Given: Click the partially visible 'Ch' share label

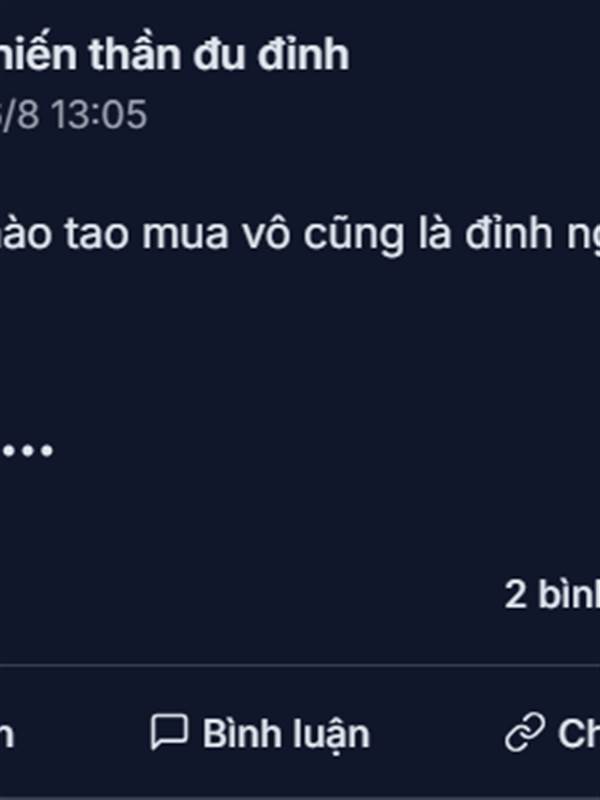Looking at the screenshot, I should point(579,733).
